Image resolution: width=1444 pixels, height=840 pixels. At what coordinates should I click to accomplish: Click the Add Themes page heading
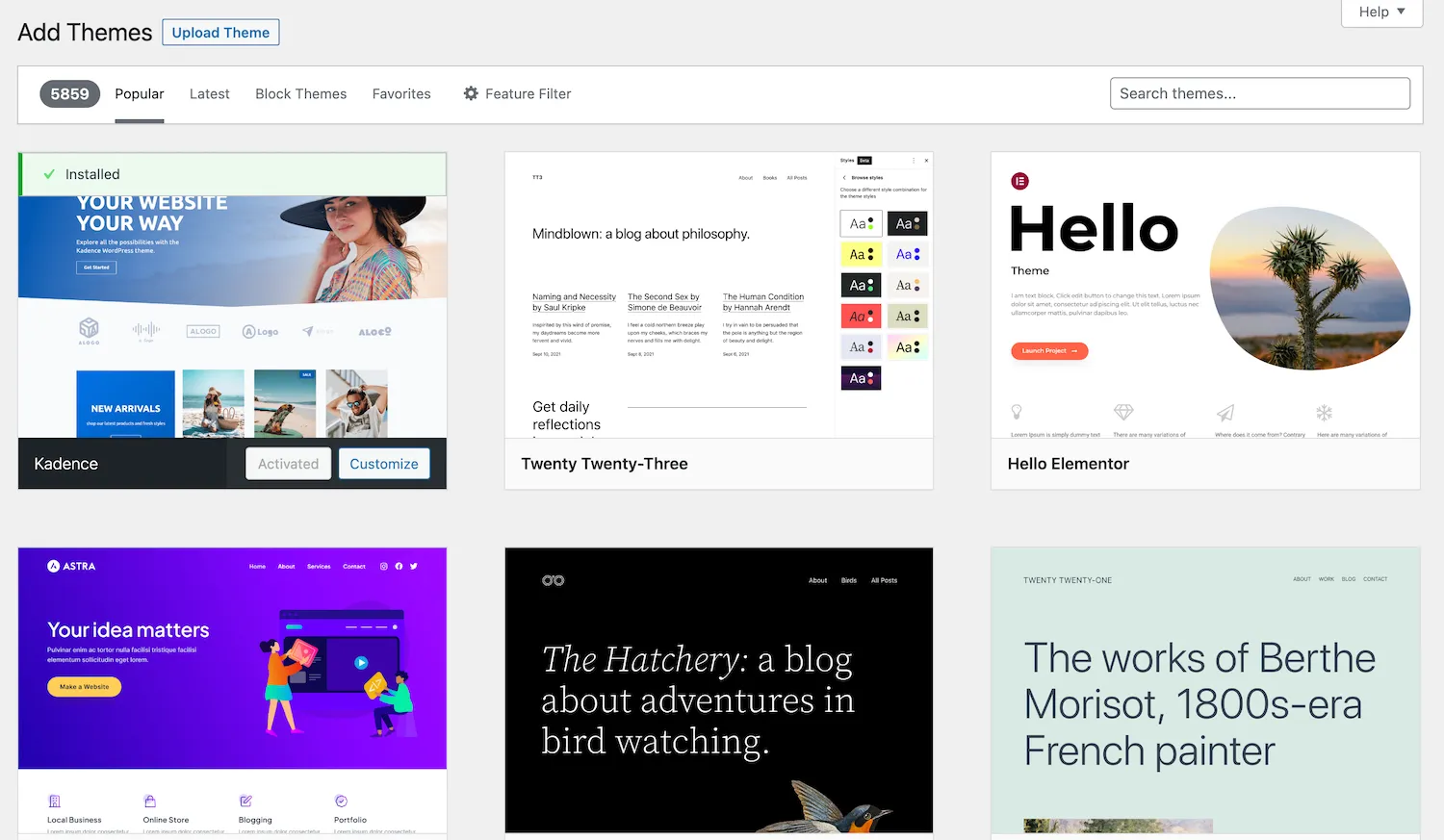(x=85, y=33)
